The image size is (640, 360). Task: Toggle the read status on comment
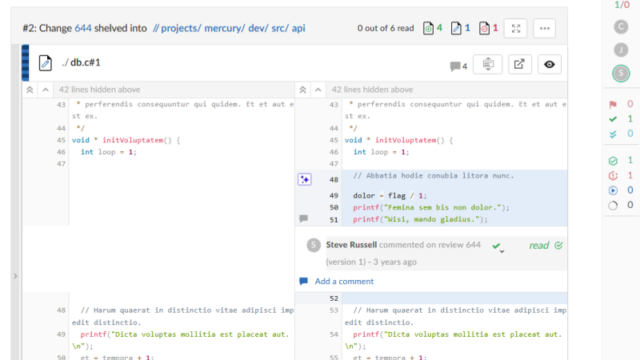(546, 245)
